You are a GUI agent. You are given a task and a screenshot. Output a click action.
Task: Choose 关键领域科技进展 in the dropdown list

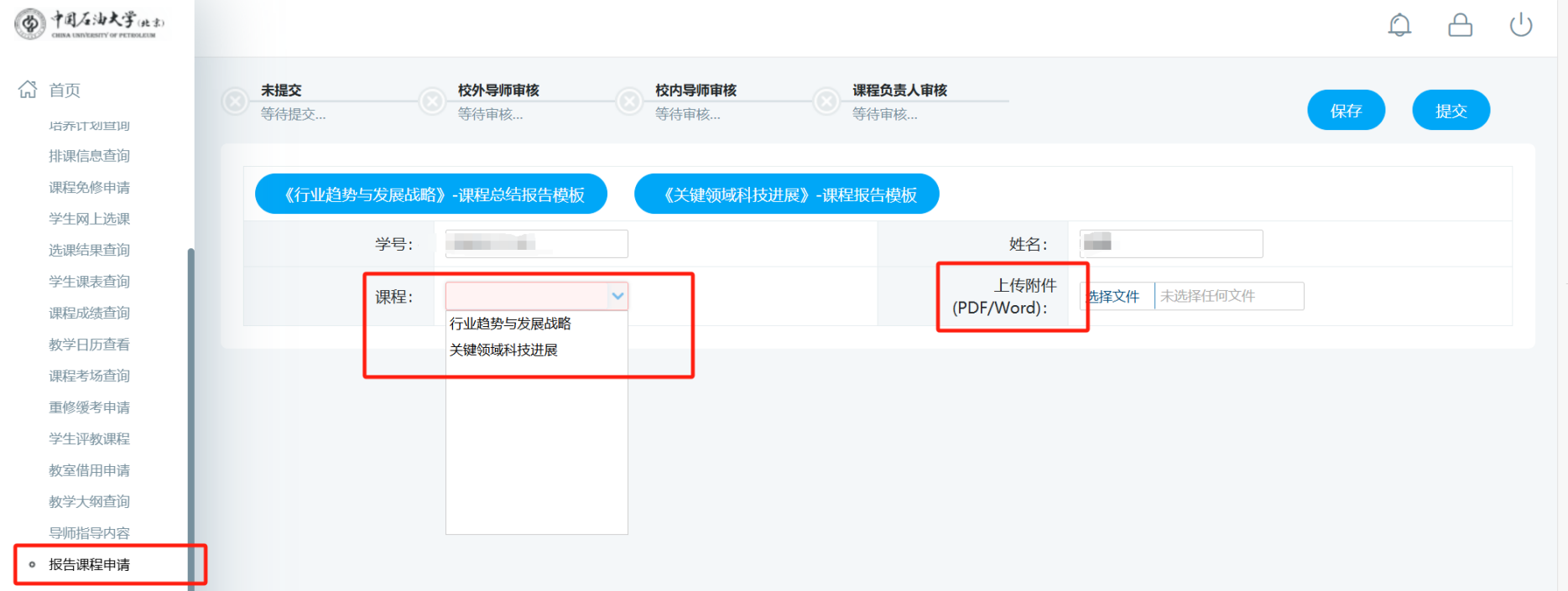point(503,350)
